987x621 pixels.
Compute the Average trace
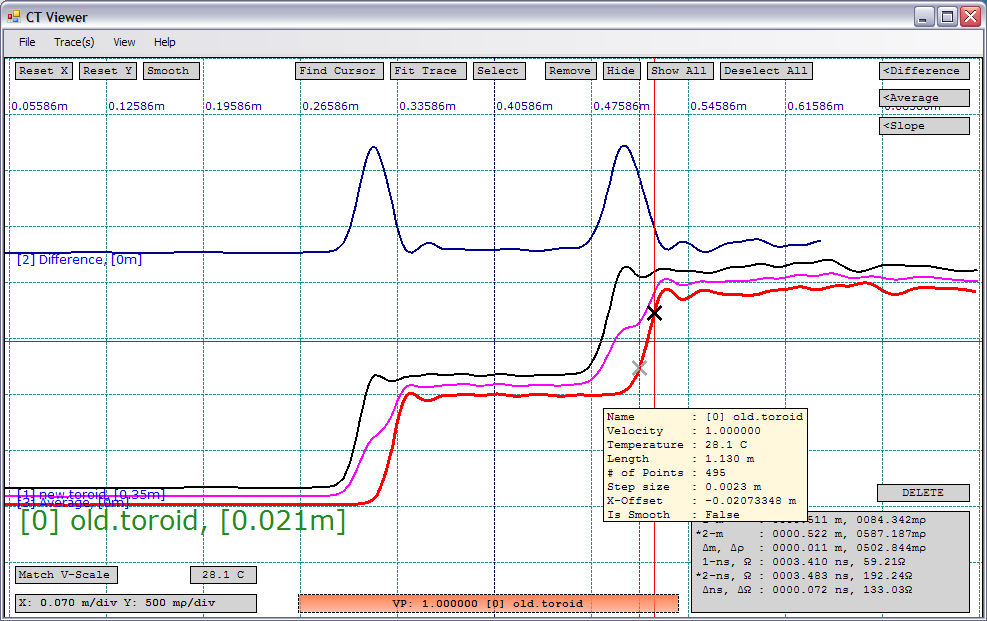(923, 97)
